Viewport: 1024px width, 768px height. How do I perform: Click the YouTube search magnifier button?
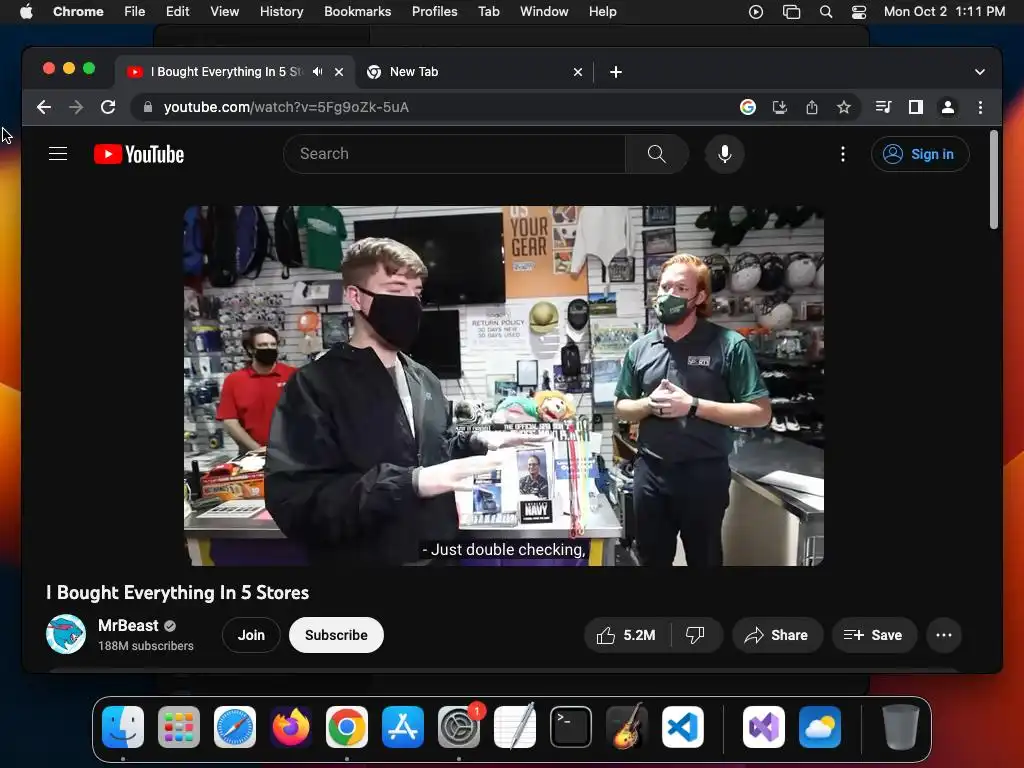point(656,154)
